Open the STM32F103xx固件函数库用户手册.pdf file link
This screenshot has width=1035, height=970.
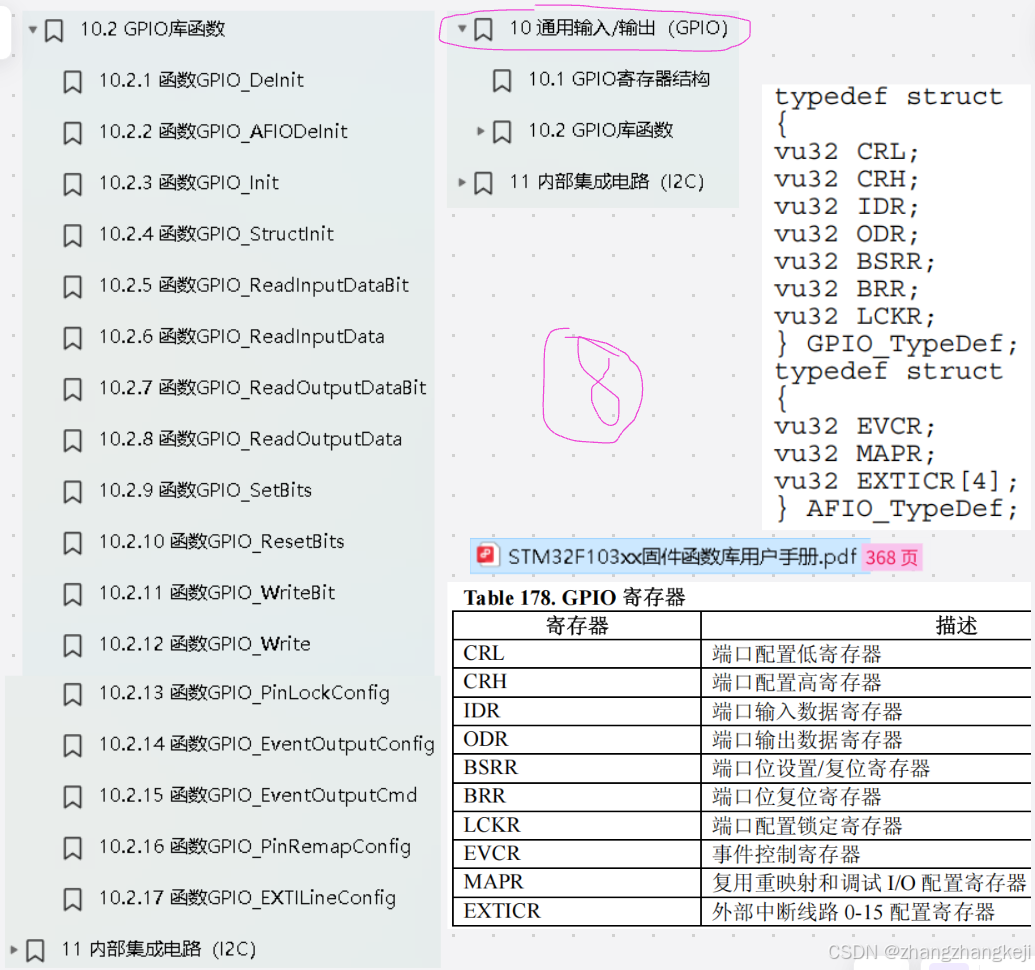682,557
